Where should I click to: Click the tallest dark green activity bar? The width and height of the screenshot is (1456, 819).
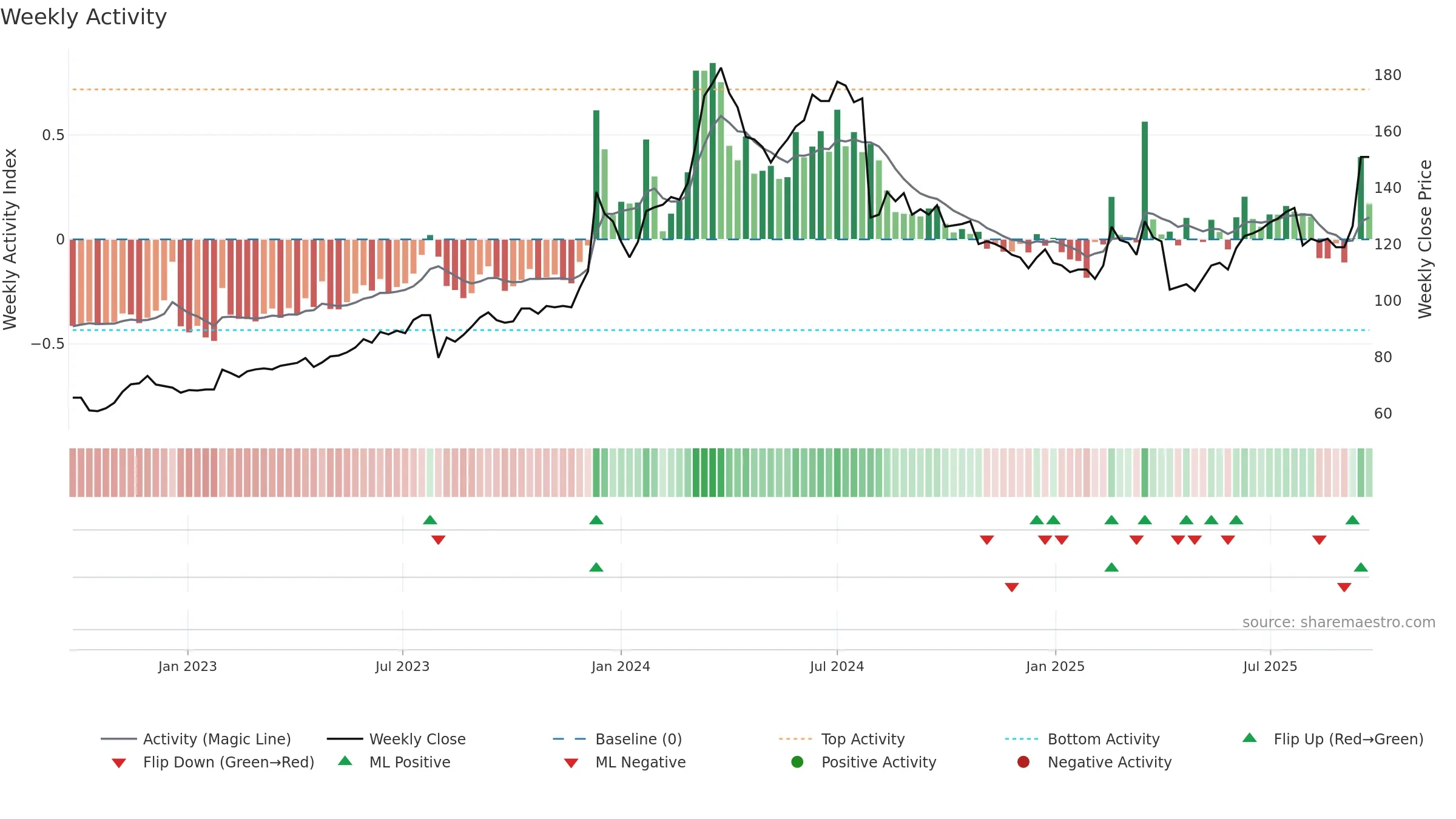click(713, 151)
